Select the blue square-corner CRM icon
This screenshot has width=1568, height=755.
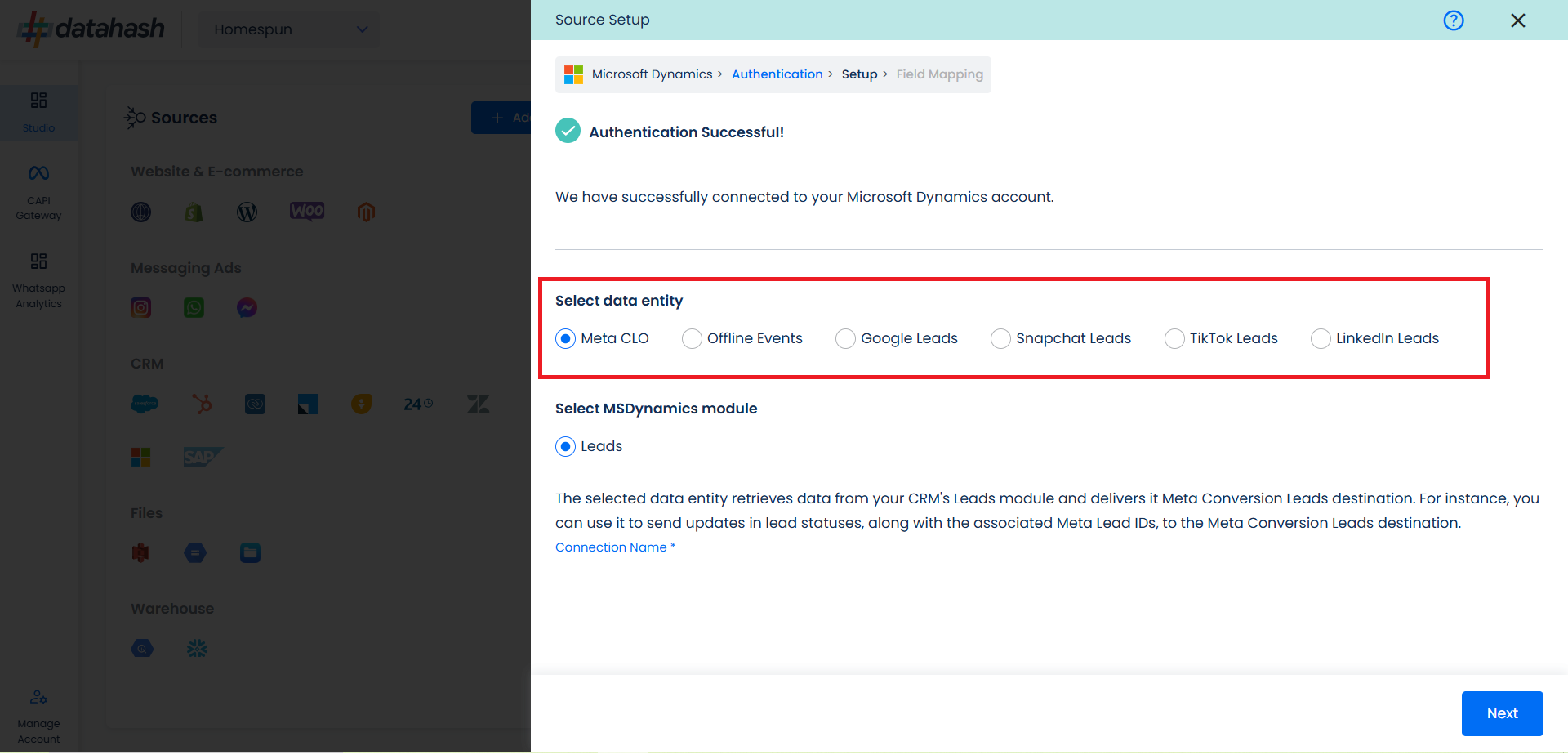(x=308, y=404)
